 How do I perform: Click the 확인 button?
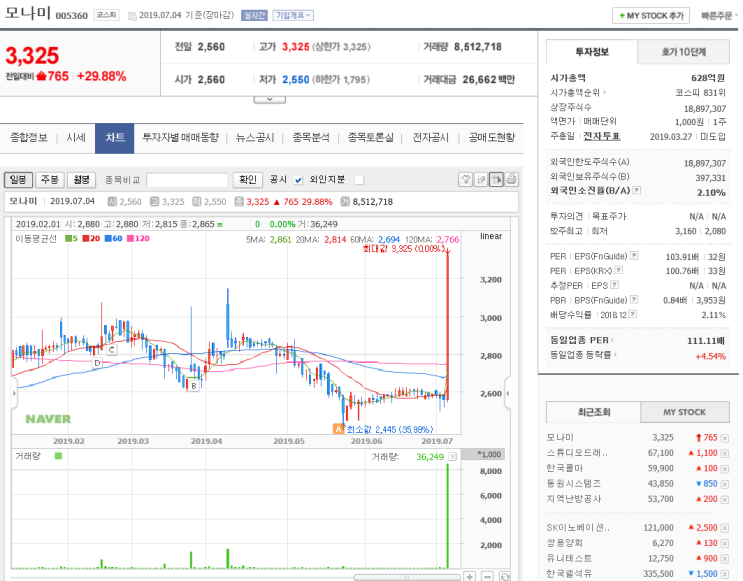point(248,180)
